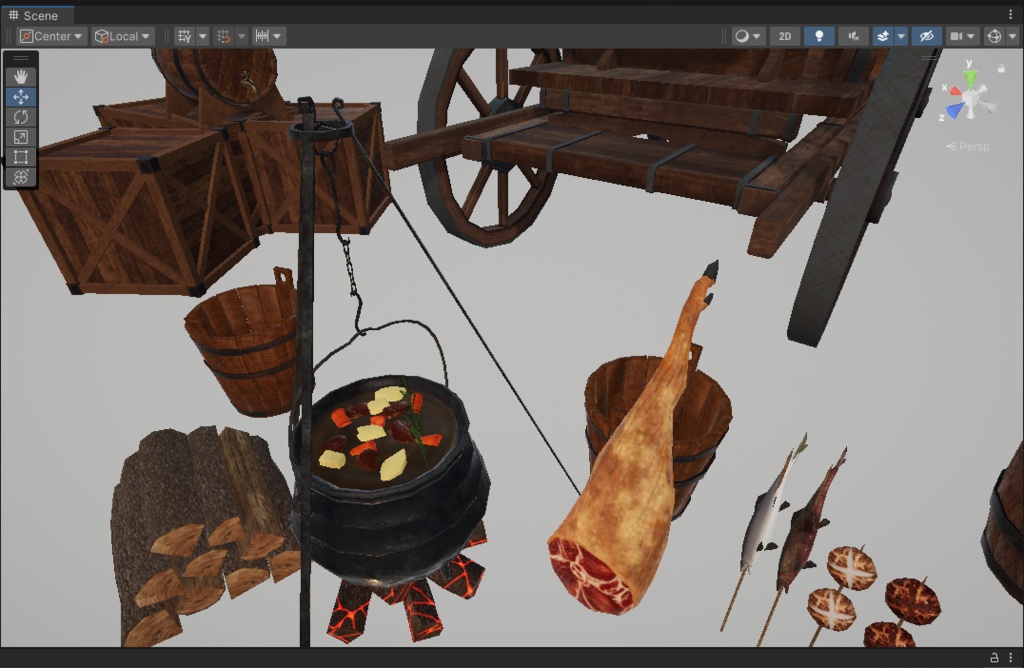This screenshot has height=668, width=1024.
Task: Click the red X axis cone on the gizmo
Action: click(x=955, y=91)
